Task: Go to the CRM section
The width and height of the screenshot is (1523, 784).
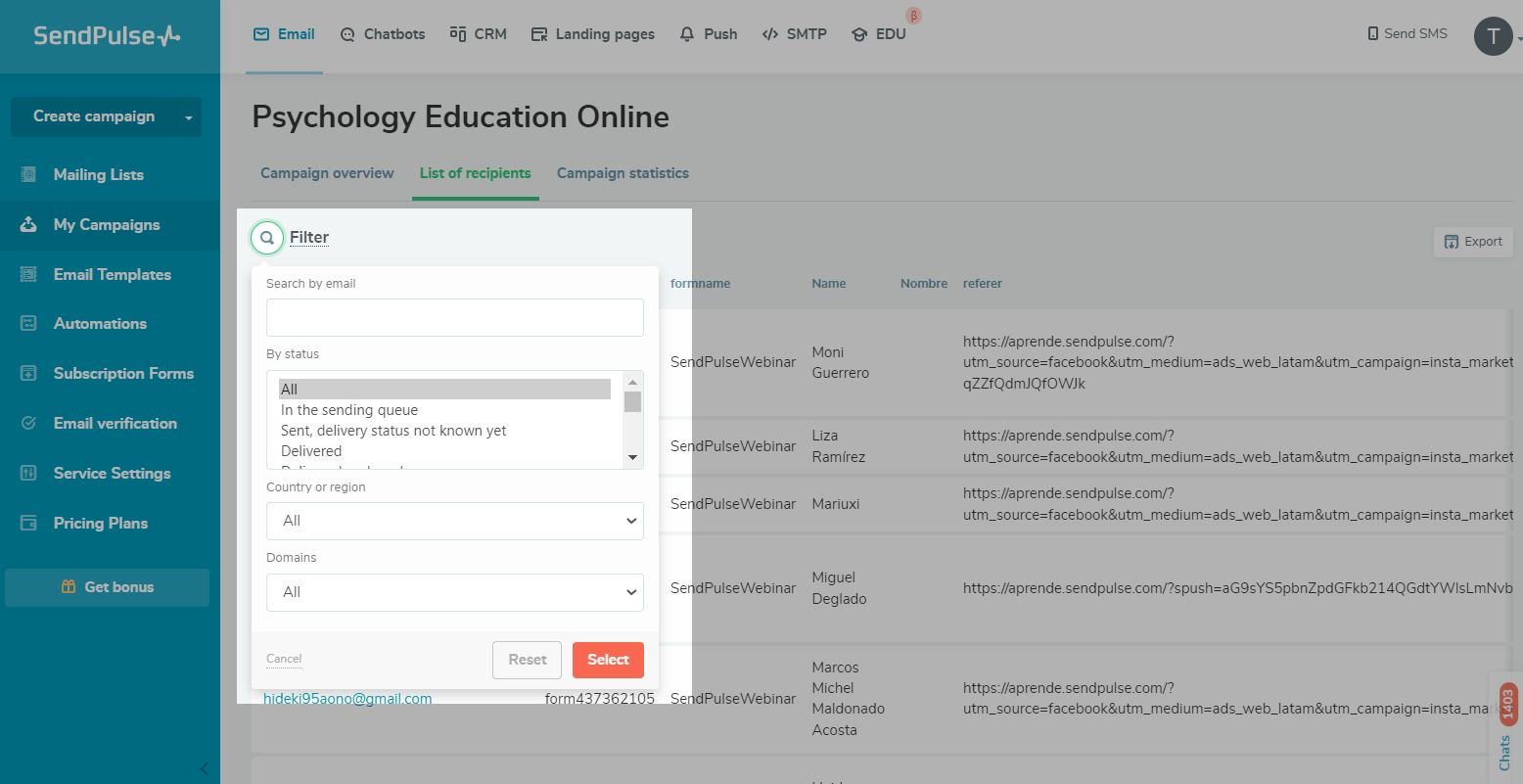Action: pos(479,34)
